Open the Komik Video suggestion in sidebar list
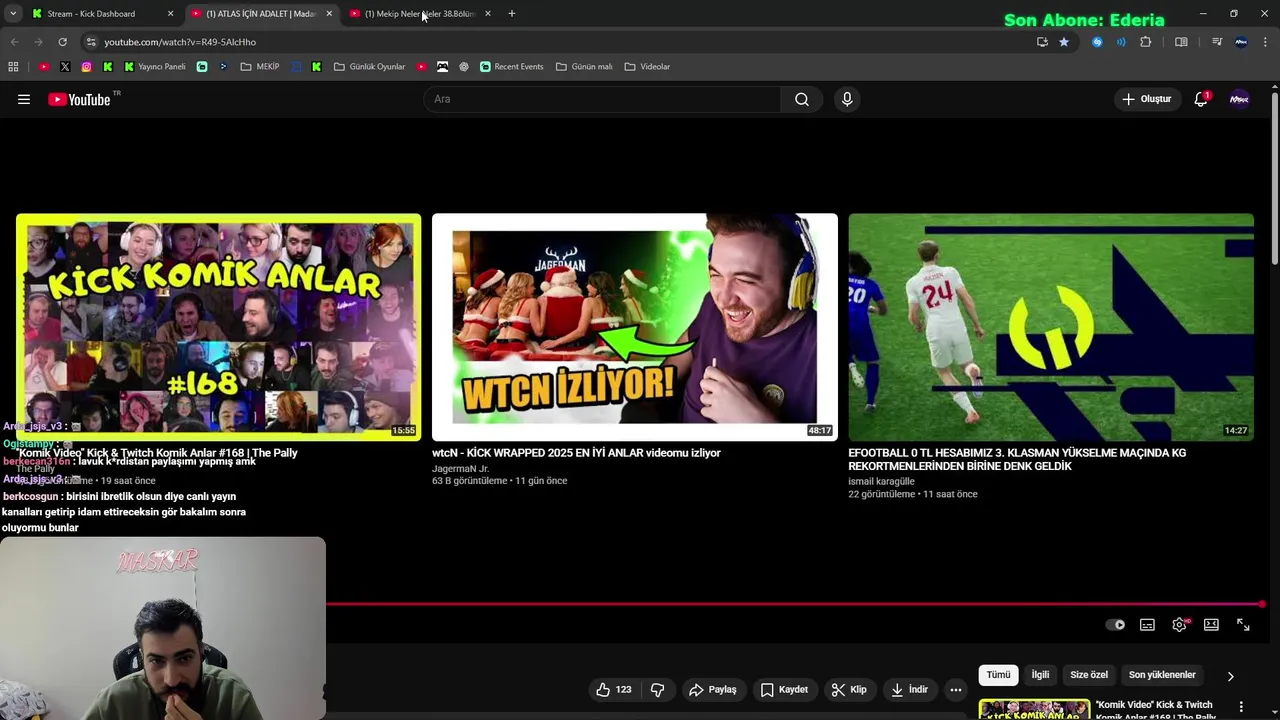 click(x=1155, y=710)
